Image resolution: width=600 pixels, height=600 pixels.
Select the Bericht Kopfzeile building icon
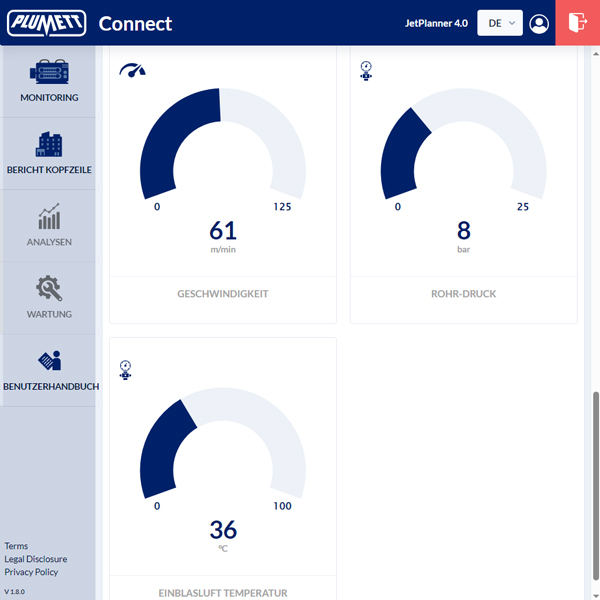pyautogui.click(x=49, y=144)
